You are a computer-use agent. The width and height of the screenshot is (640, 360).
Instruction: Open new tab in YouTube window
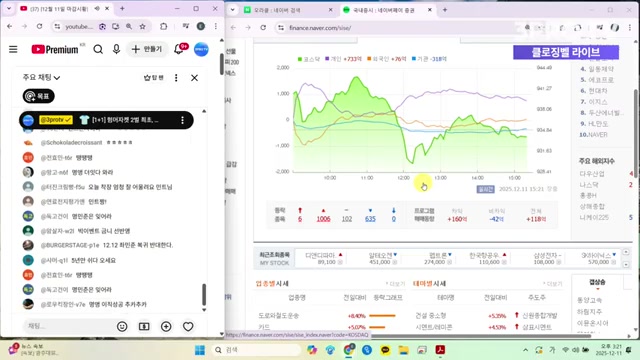click(x=122, y=8)
